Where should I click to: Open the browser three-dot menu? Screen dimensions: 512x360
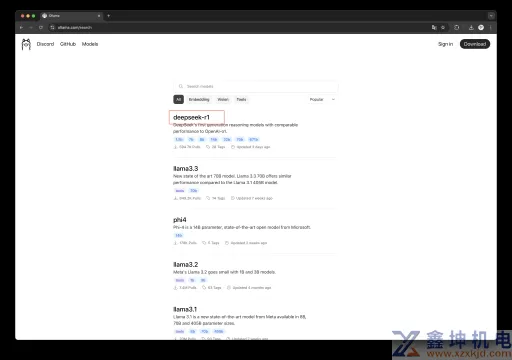tap(490, 27)
